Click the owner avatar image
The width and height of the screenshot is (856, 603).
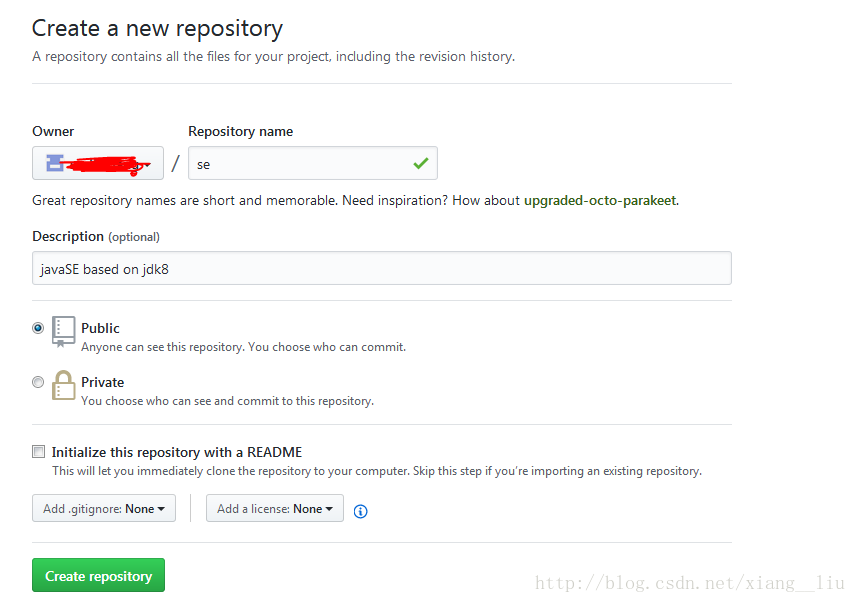(x=55, y=163)
